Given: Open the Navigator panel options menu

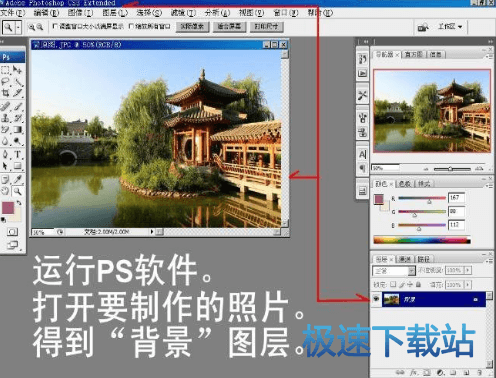Looking at the screenshot, I should click(x=489, y=57).
